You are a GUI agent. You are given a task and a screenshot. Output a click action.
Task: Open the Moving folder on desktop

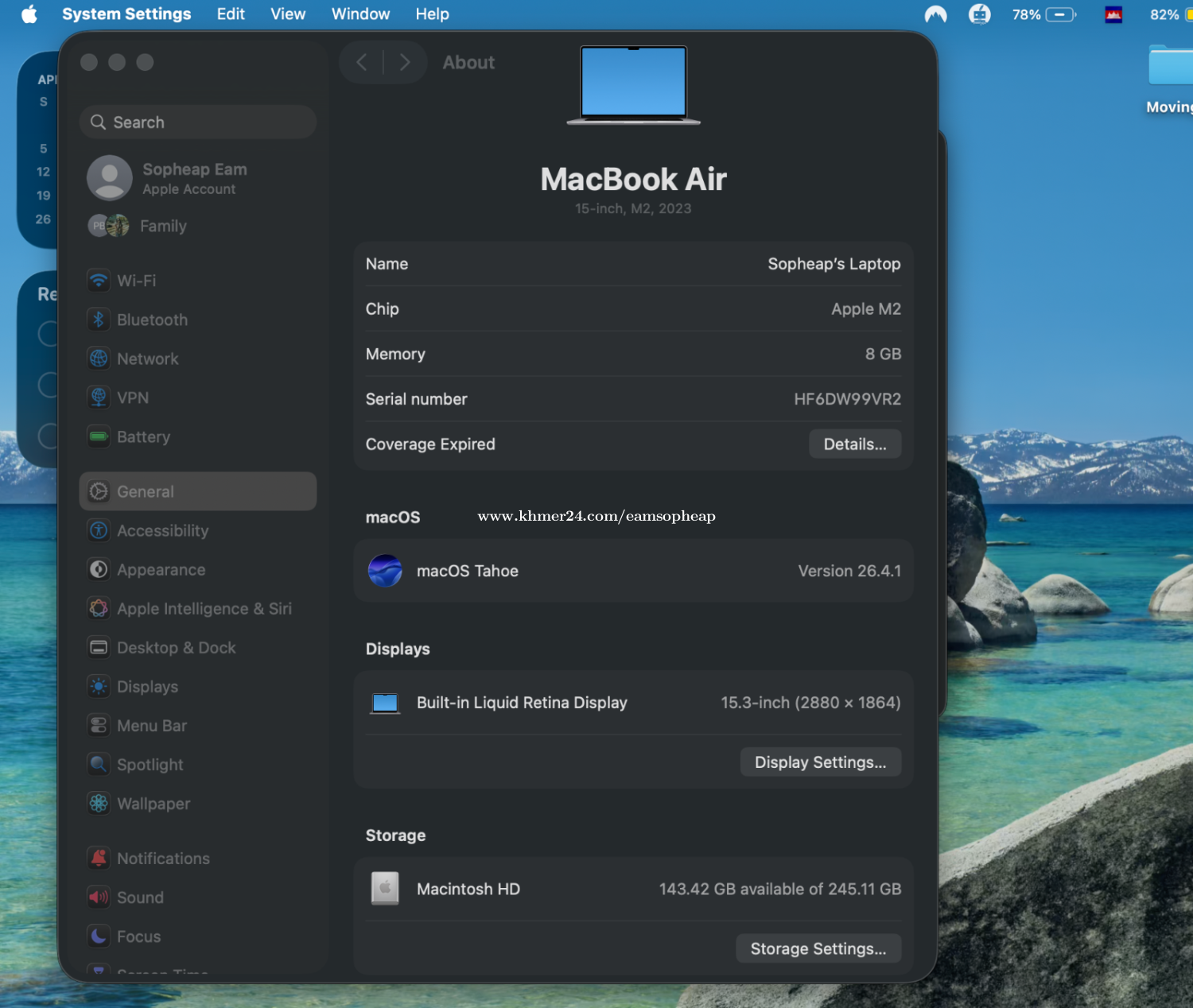tap(1172, 79)
